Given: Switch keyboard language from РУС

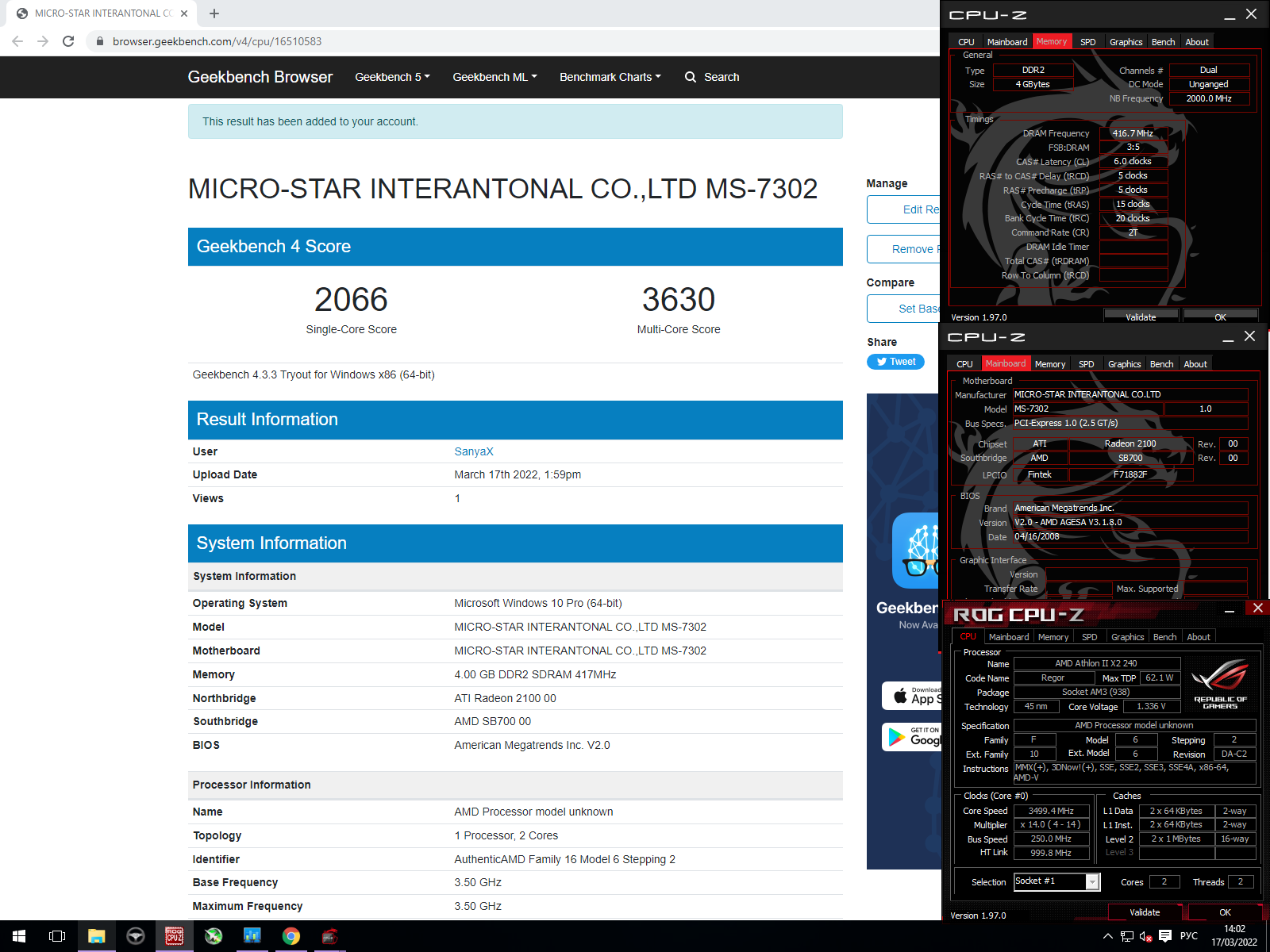Looking at the screenshot, I should click(1189, 936).
